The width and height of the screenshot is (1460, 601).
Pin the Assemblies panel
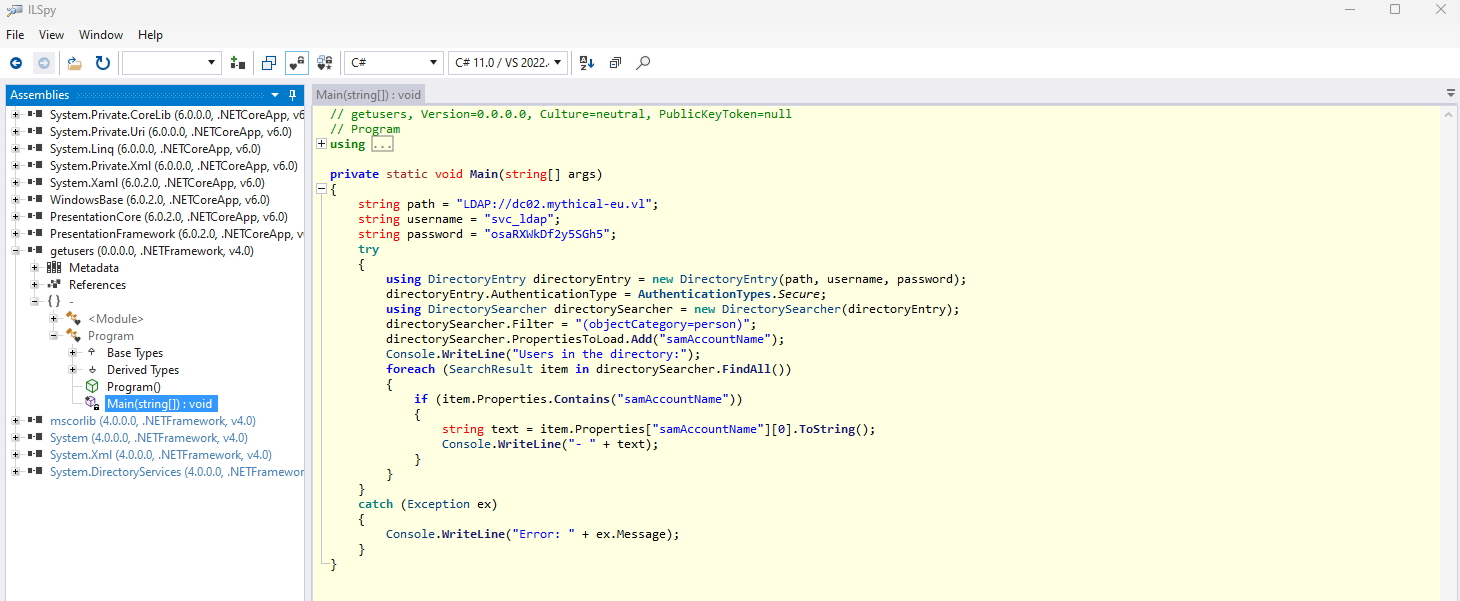[x=293, y=95]
